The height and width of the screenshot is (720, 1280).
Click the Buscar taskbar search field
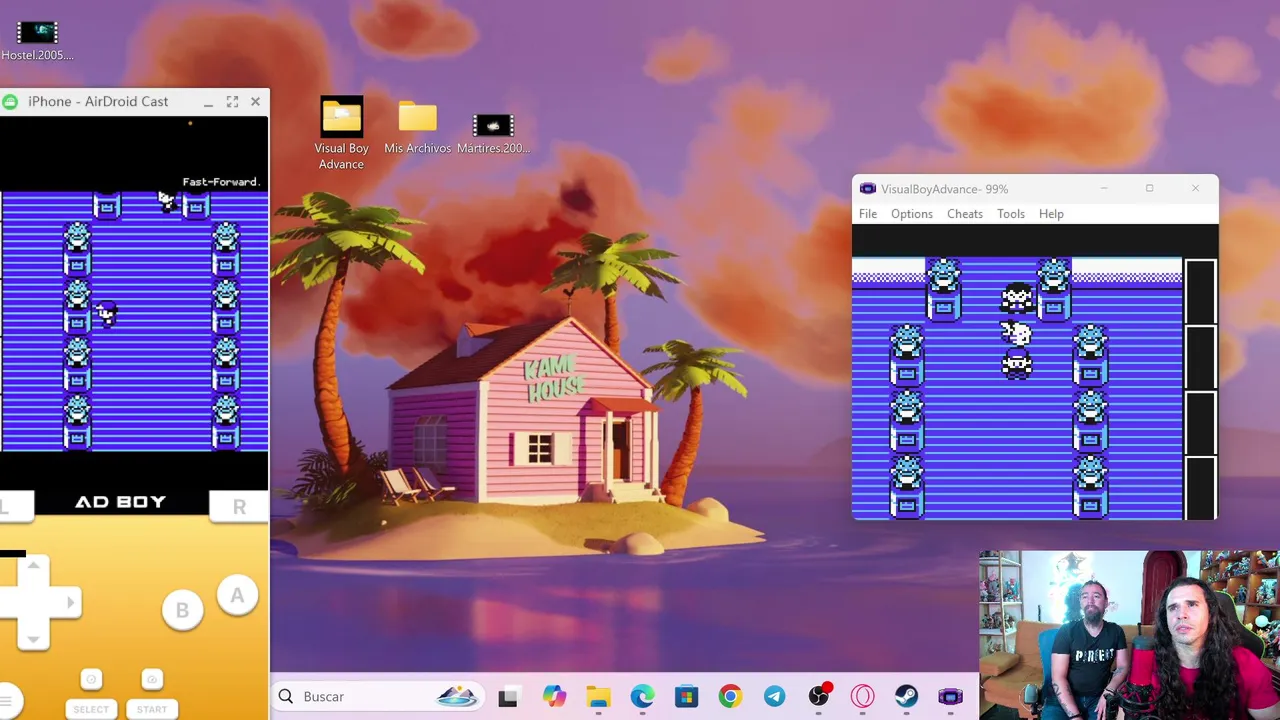coord(377,696)
